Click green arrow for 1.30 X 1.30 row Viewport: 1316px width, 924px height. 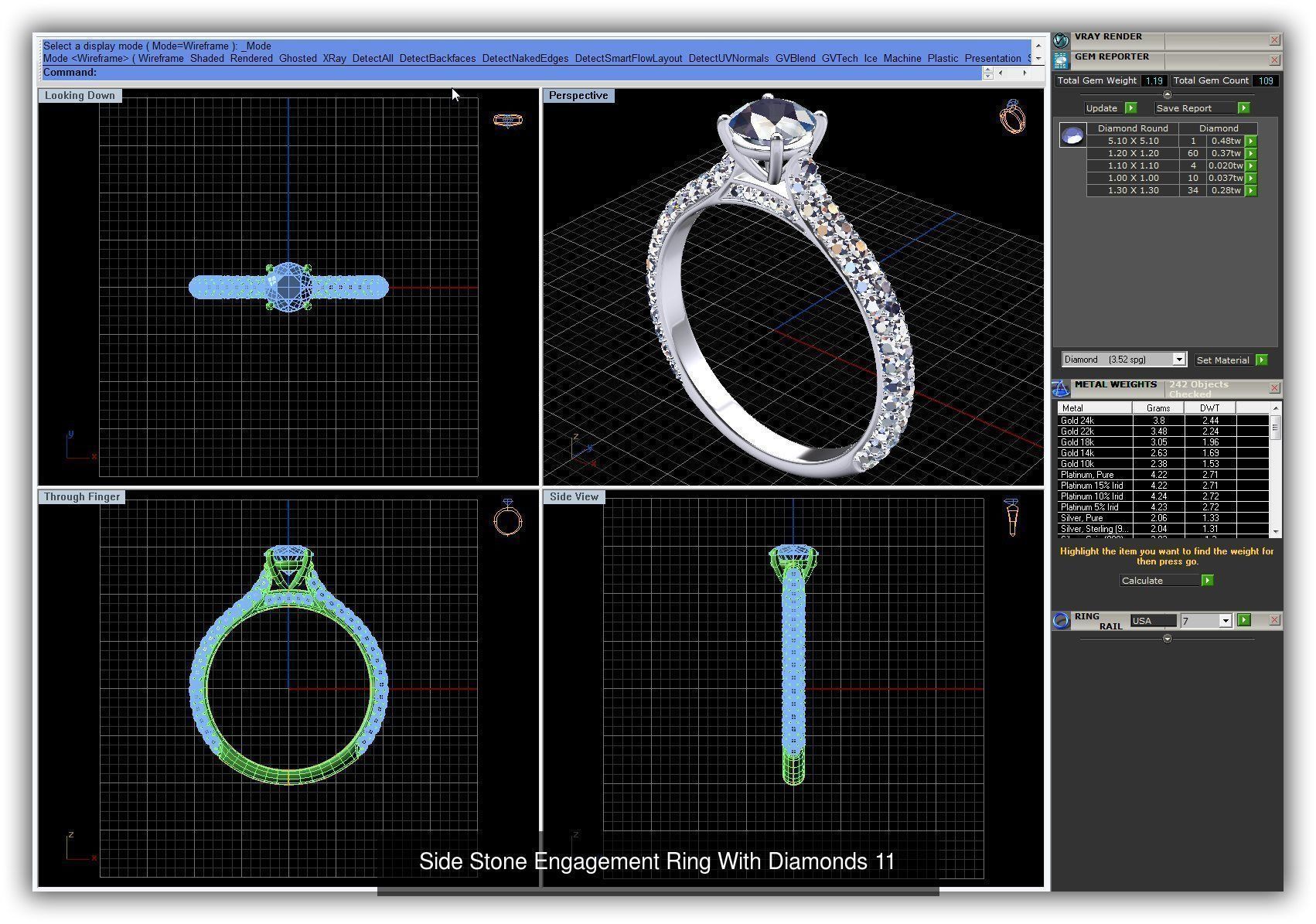(x=1250, y=191)
